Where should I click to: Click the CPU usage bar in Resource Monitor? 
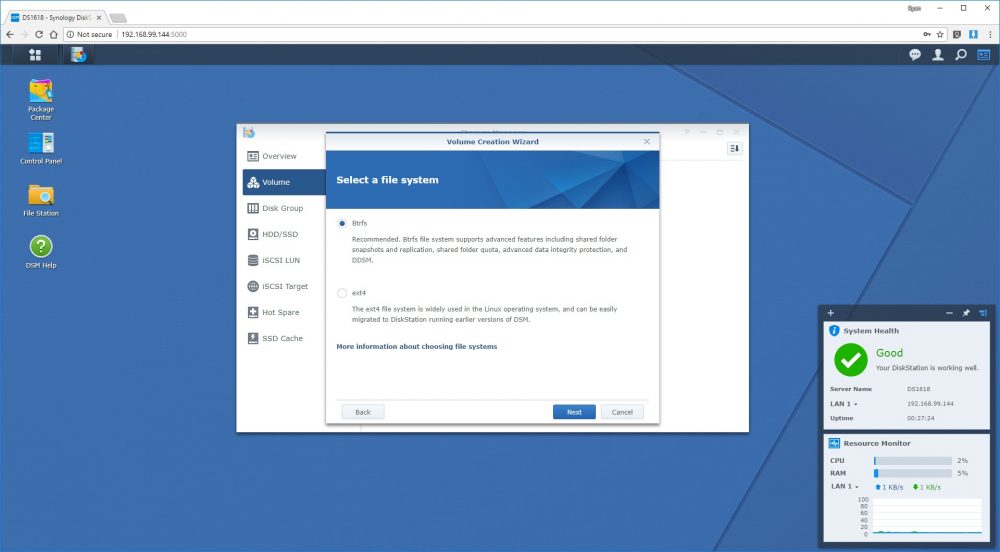click(913, 461)
